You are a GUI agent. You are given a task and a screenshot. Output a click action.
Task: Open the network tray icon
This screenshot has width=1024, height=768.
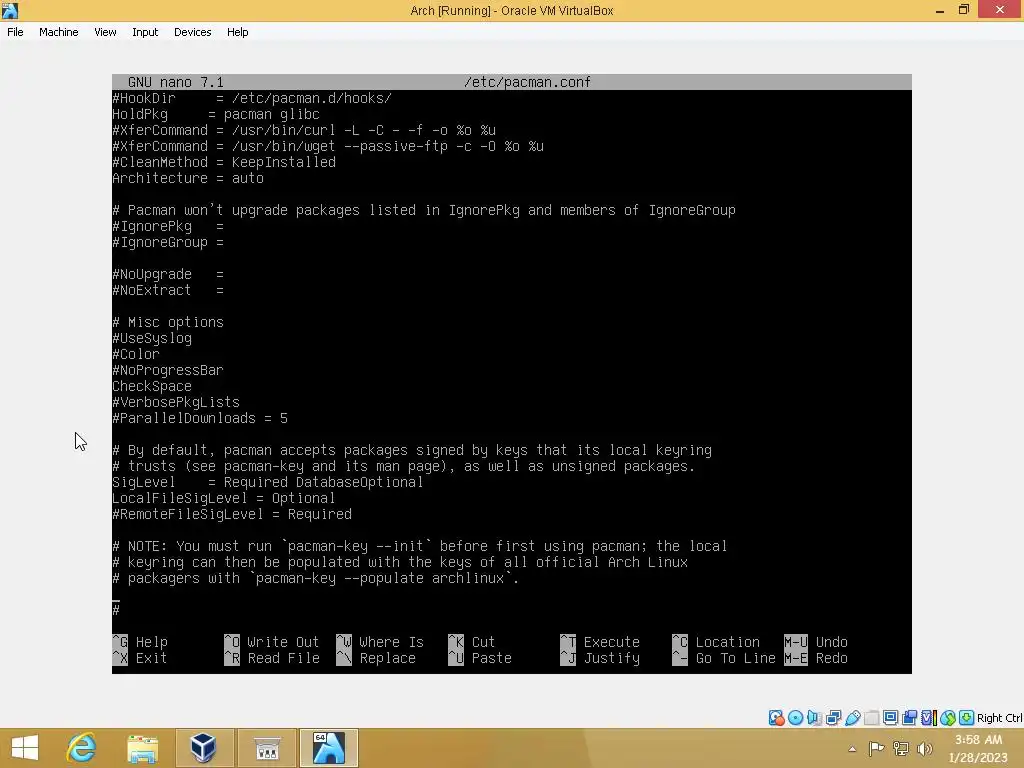click(x=901, y=748)
